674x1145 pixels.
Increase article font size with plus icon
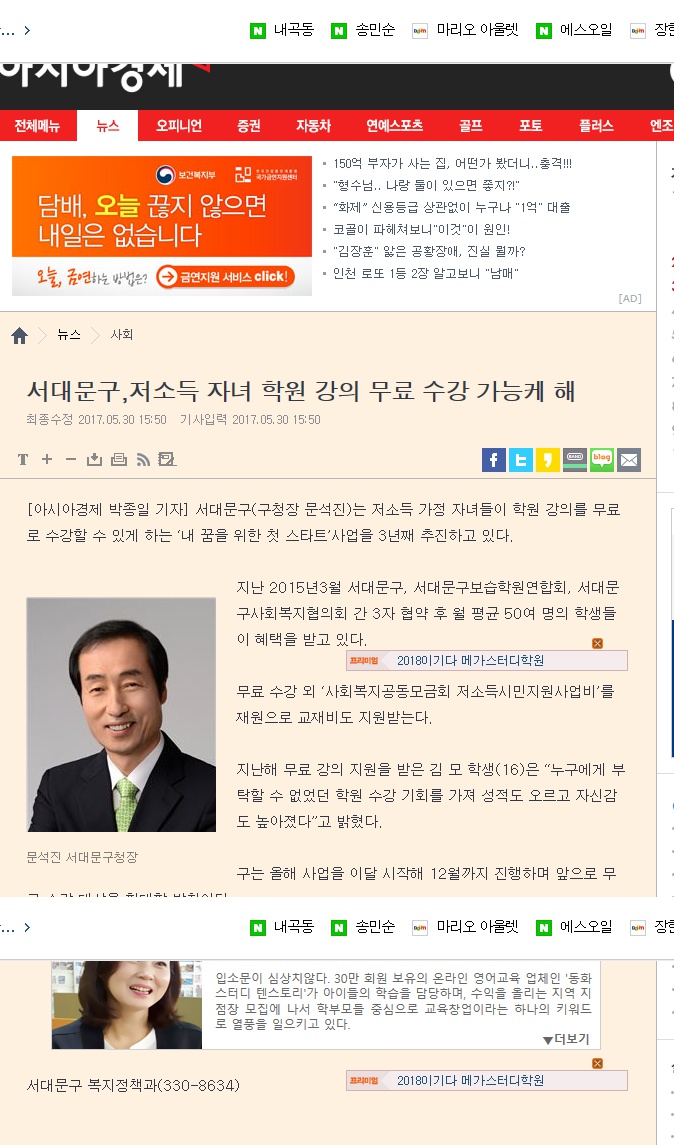pos(47,459)
